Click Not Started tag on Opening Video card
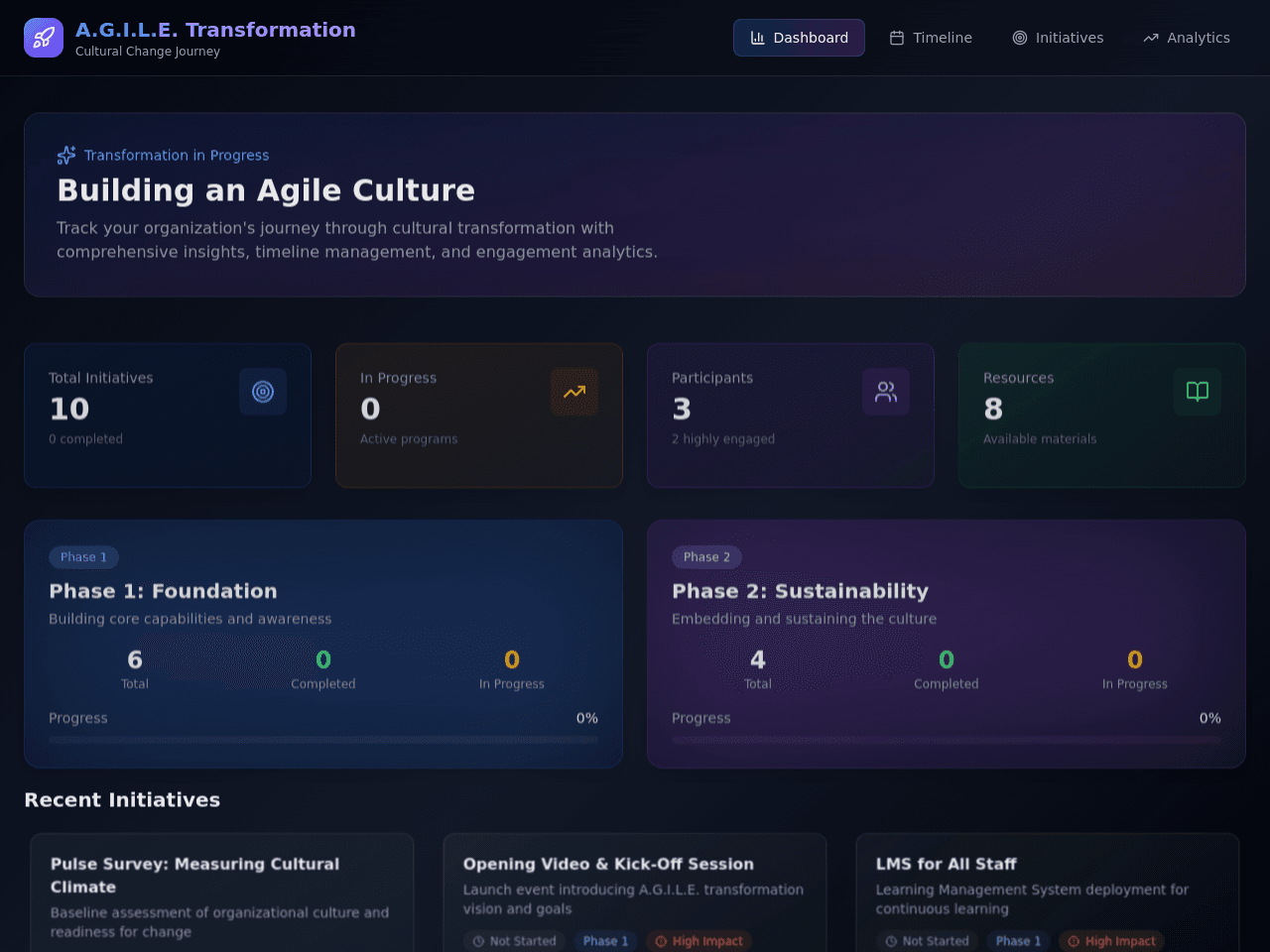 514,941
